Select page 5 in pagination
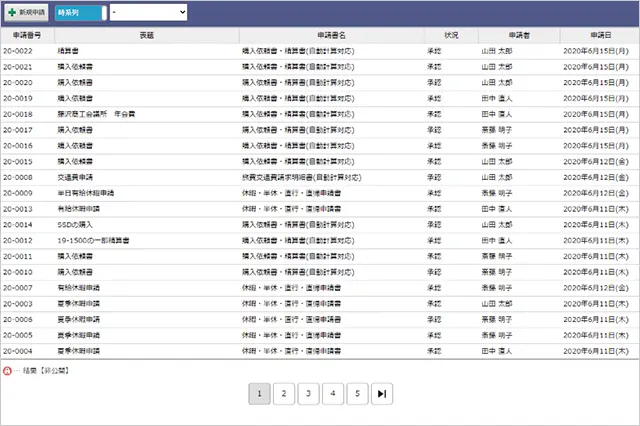 357,394
